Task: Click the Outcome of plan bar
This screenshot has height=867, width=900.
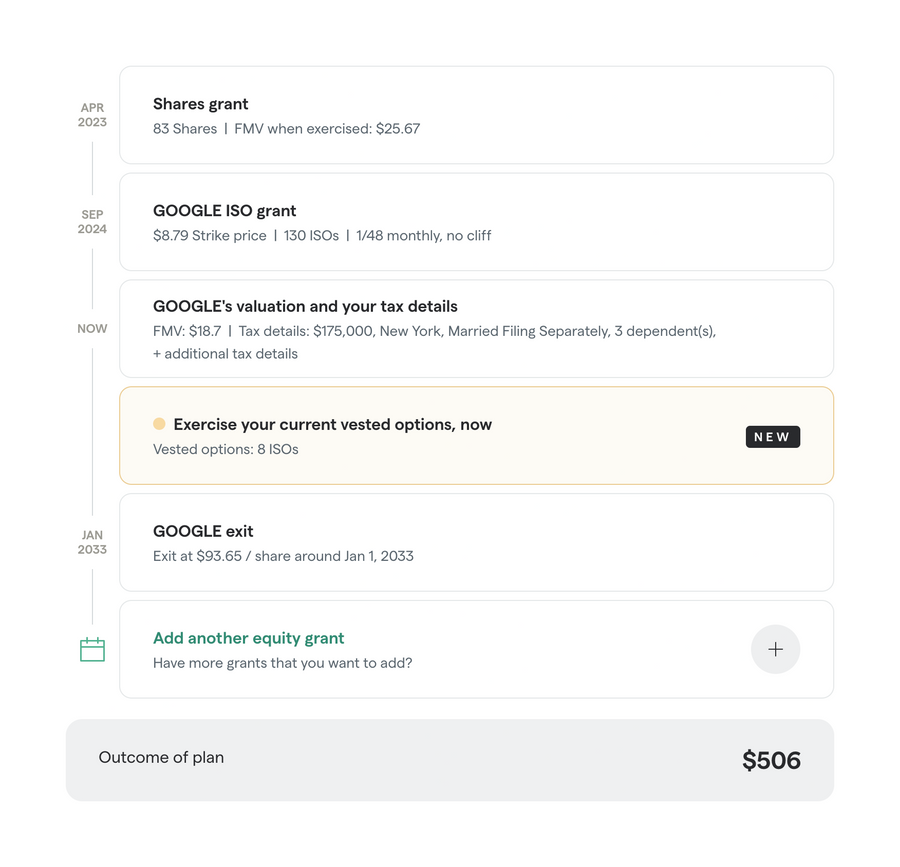Action: click(450, 759)
